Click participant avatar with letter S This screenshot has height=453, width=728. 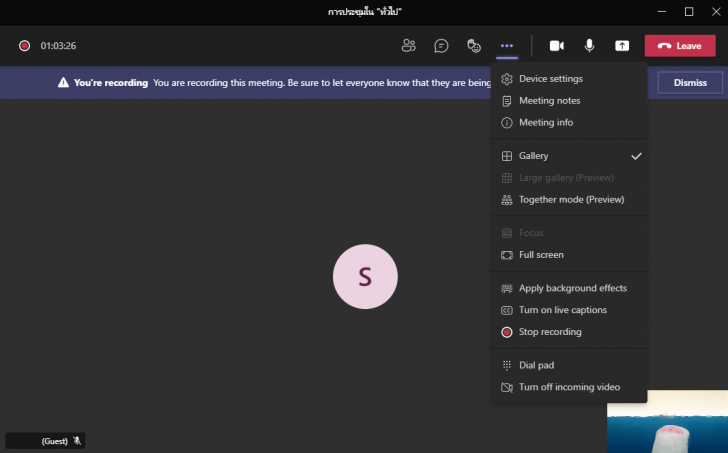click(x=365, y=277)
